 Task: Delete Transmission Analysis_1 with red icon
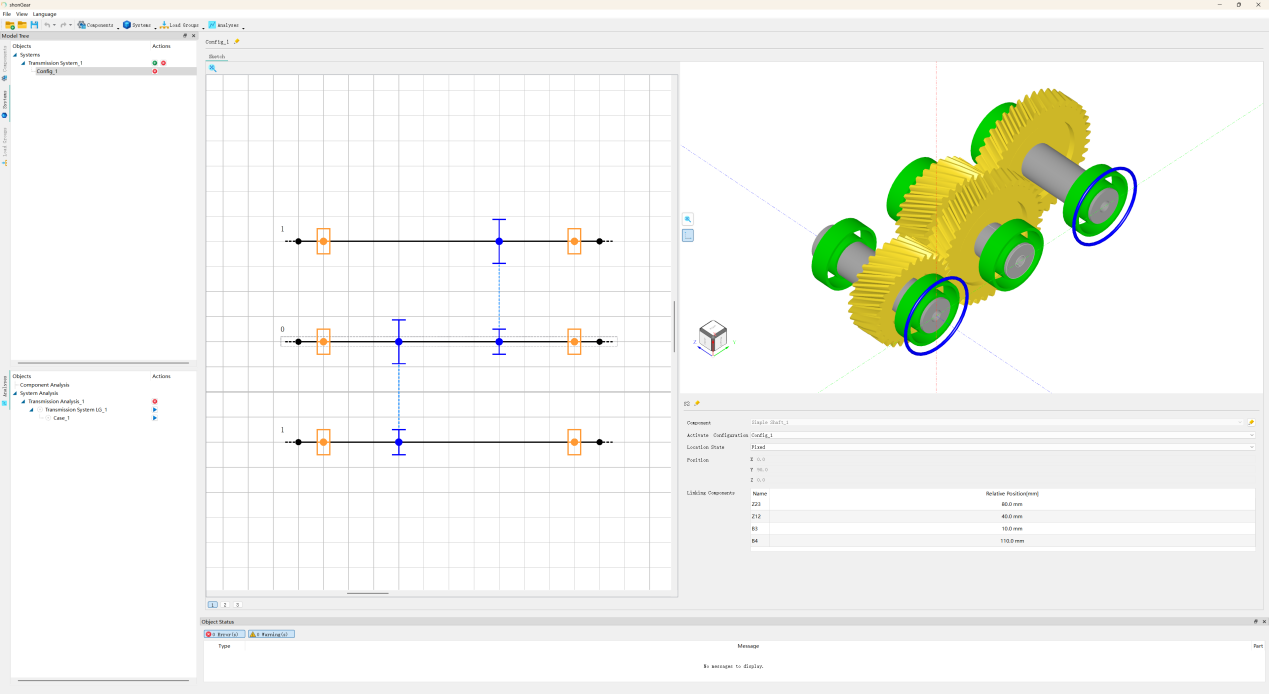tap(155, 401)
